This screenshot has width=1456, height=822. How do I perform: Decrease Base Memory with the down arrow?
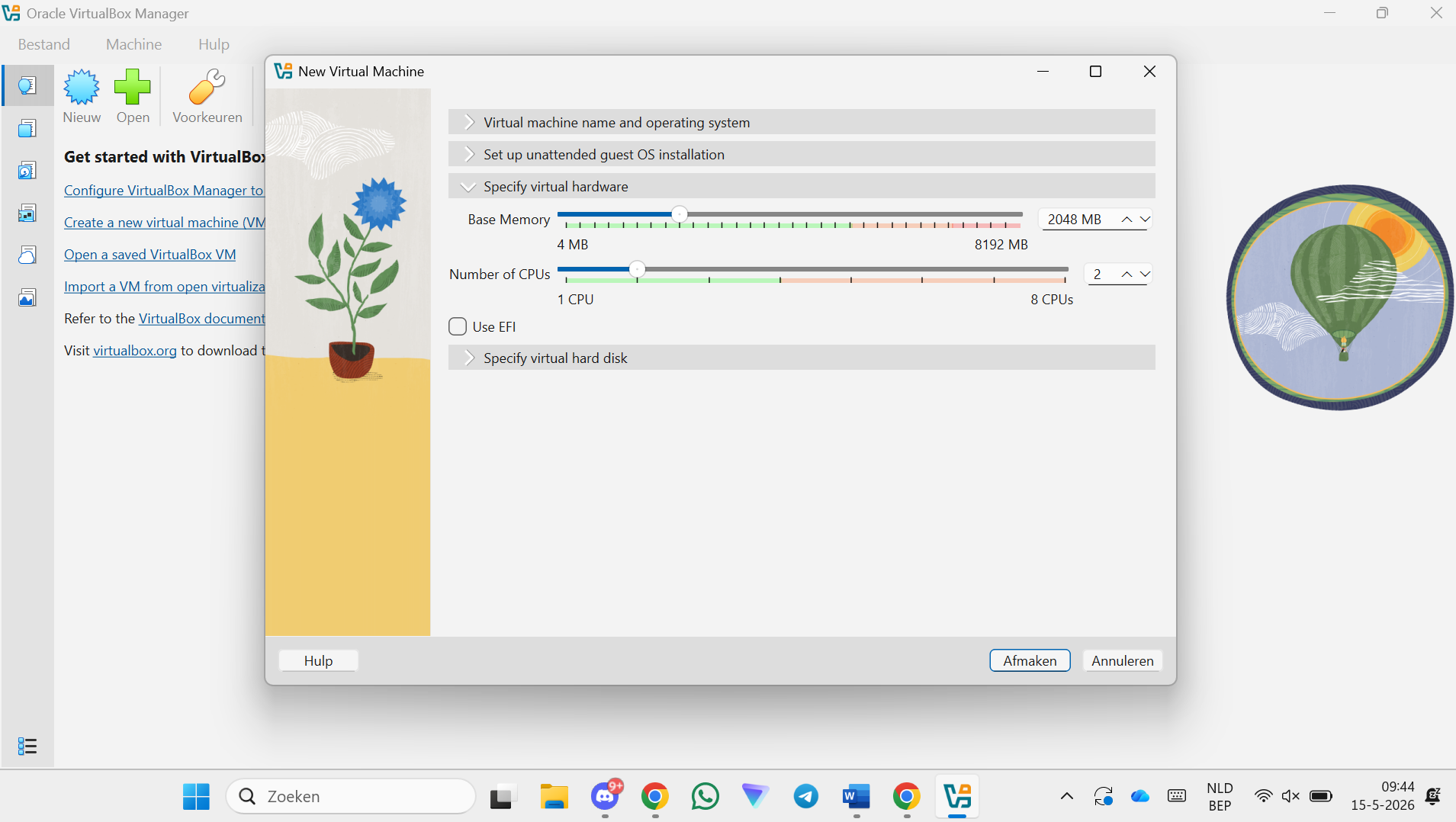pos(1145,220)
